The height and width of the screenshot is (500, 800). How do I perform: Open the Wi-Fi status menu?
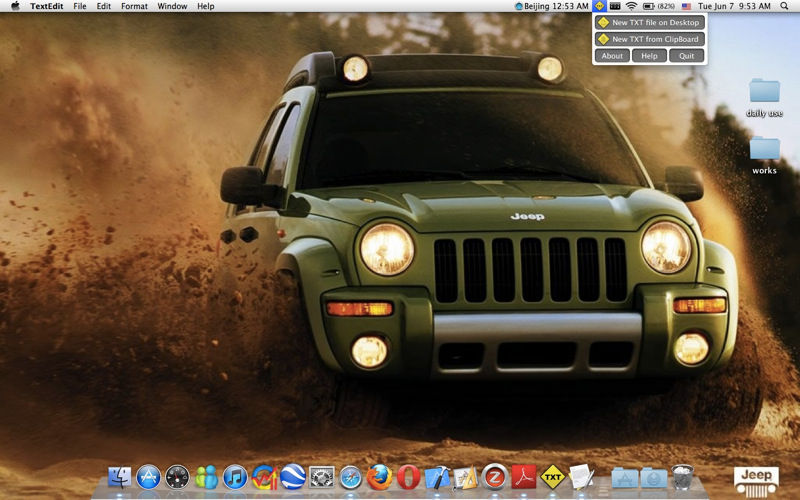632,6
